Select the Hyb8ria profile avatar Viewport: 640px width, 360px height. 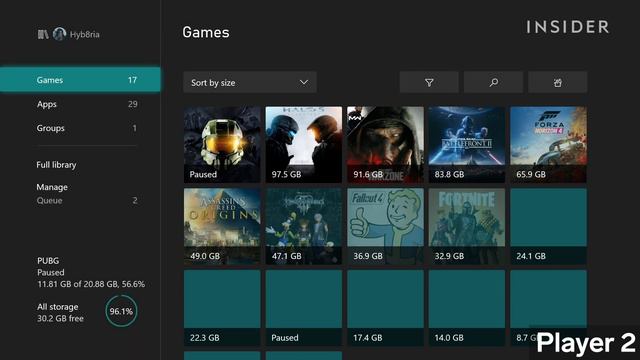click(x=60, y=34)
